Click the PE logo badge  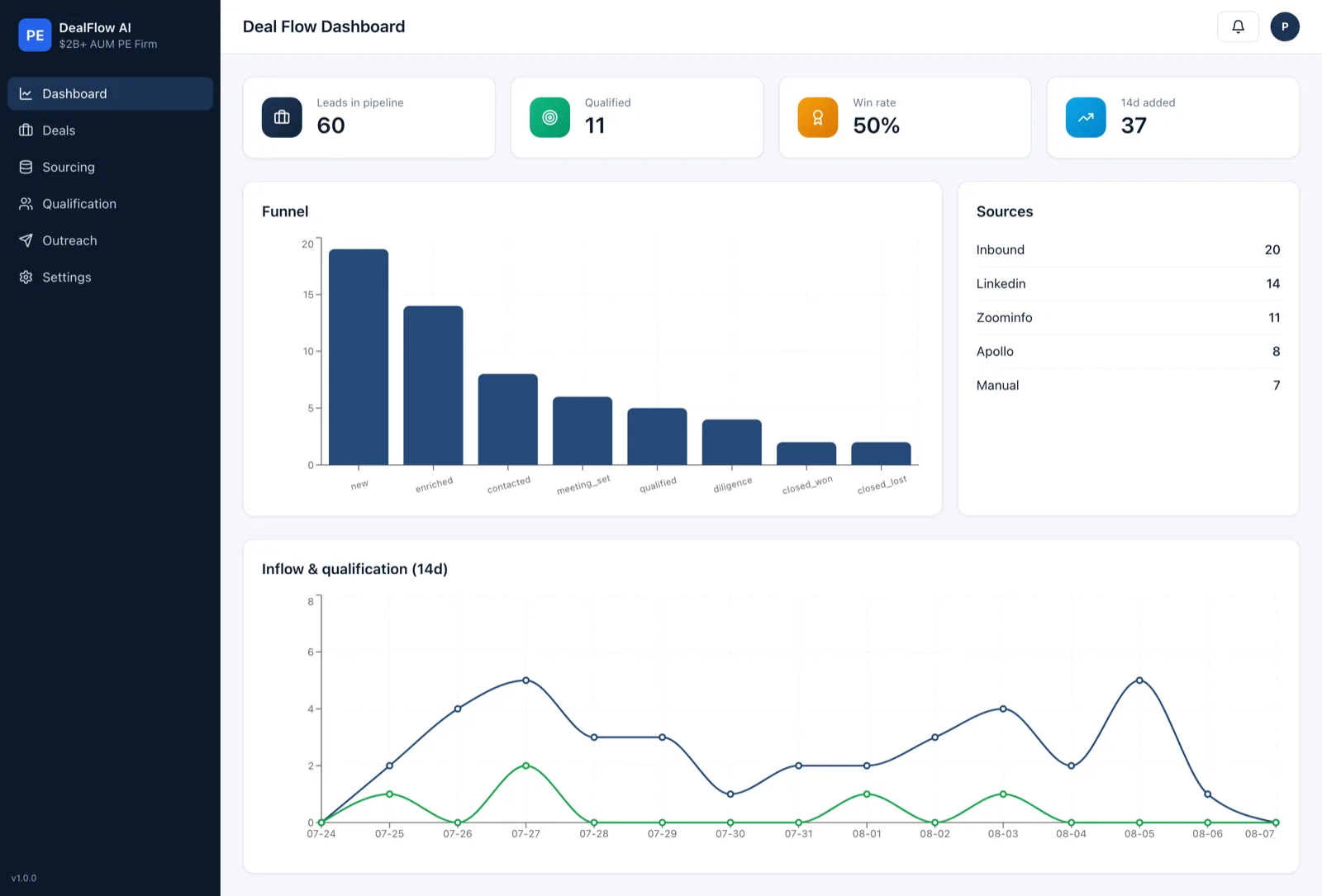coord(35,35)
